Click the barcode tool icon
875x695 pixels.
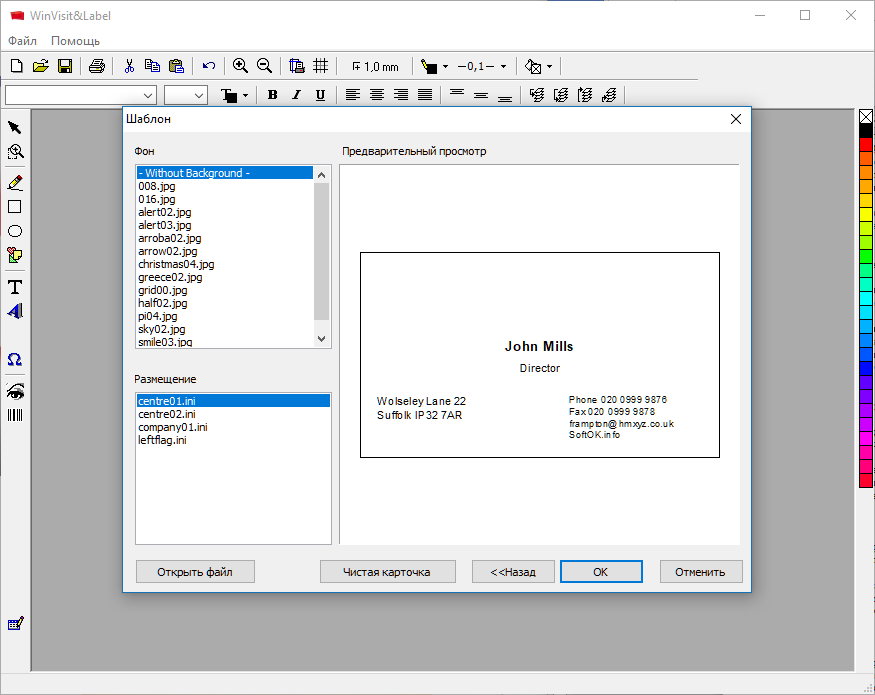pos(15,414)
